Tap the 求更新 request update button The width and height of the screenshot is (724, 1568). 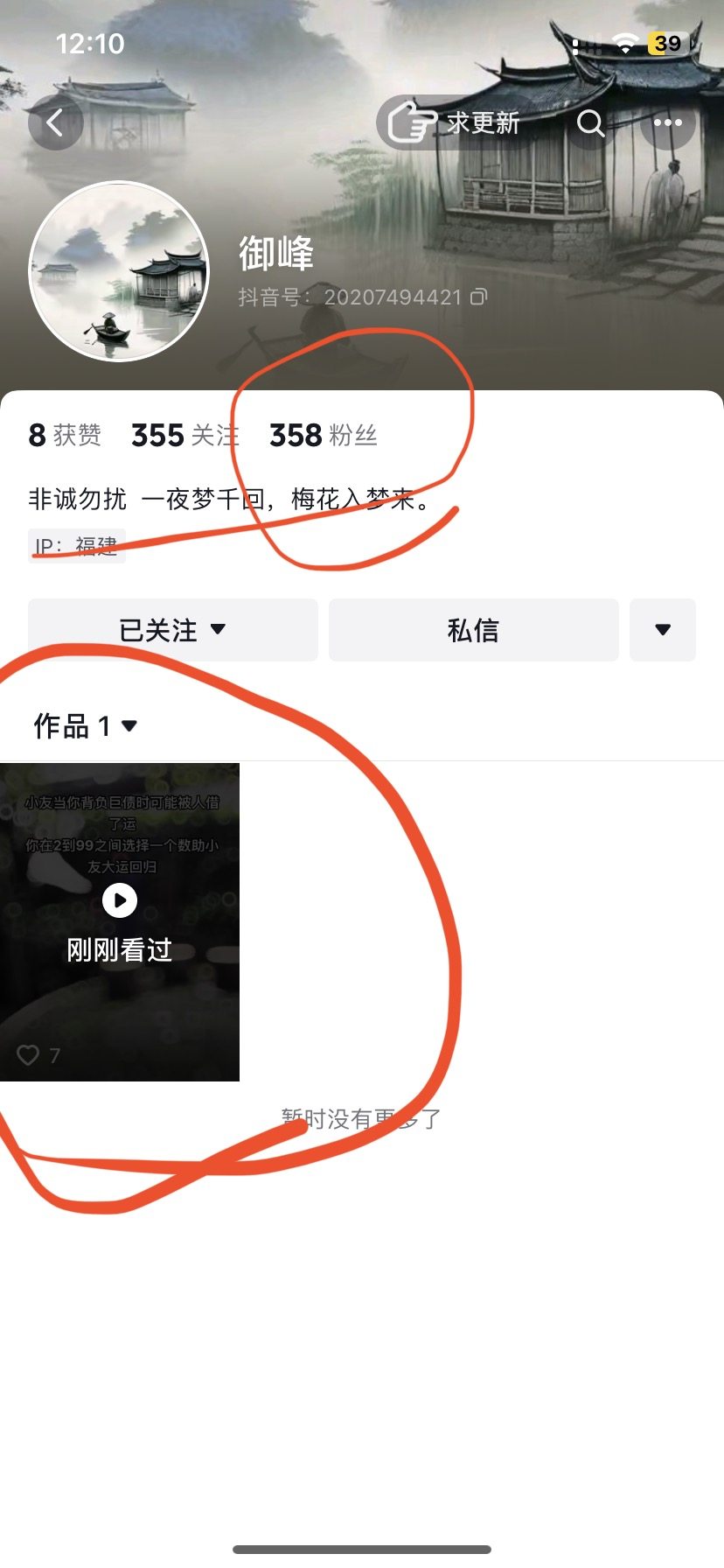[455, 122]
